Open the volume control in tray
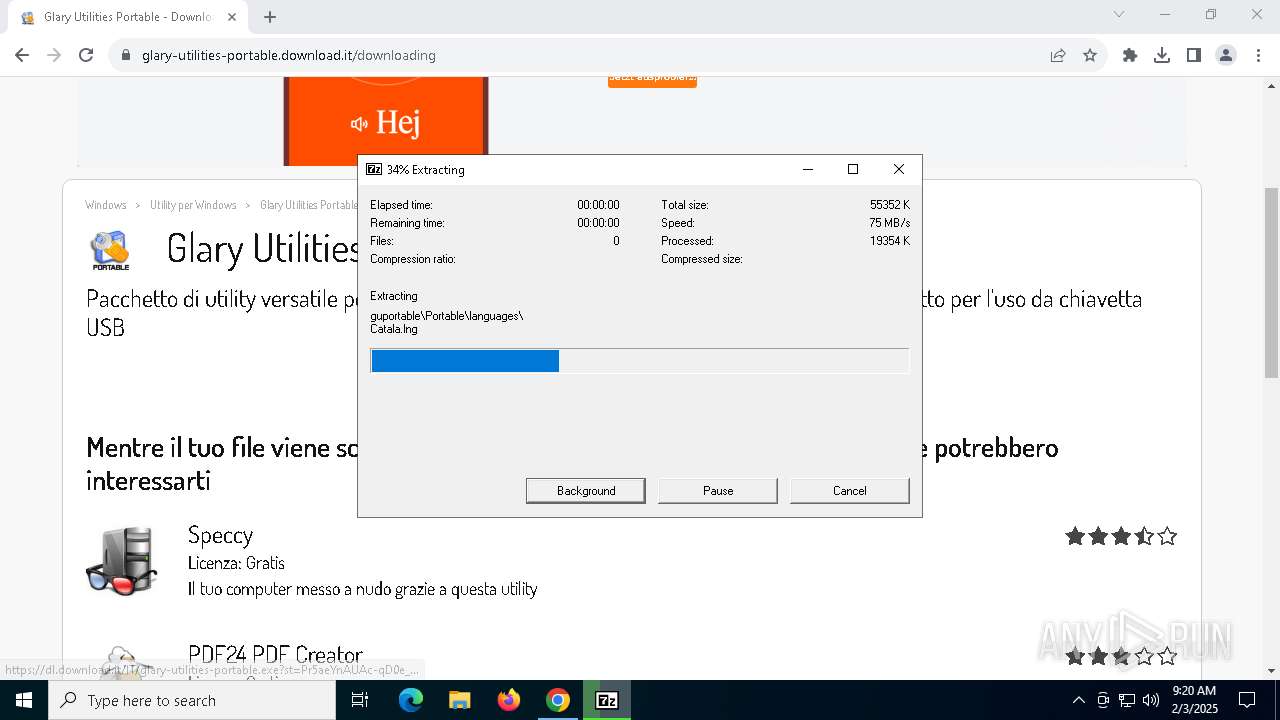The width and height of the screenshot is (1280, 720). click(x=1151, y=700)
